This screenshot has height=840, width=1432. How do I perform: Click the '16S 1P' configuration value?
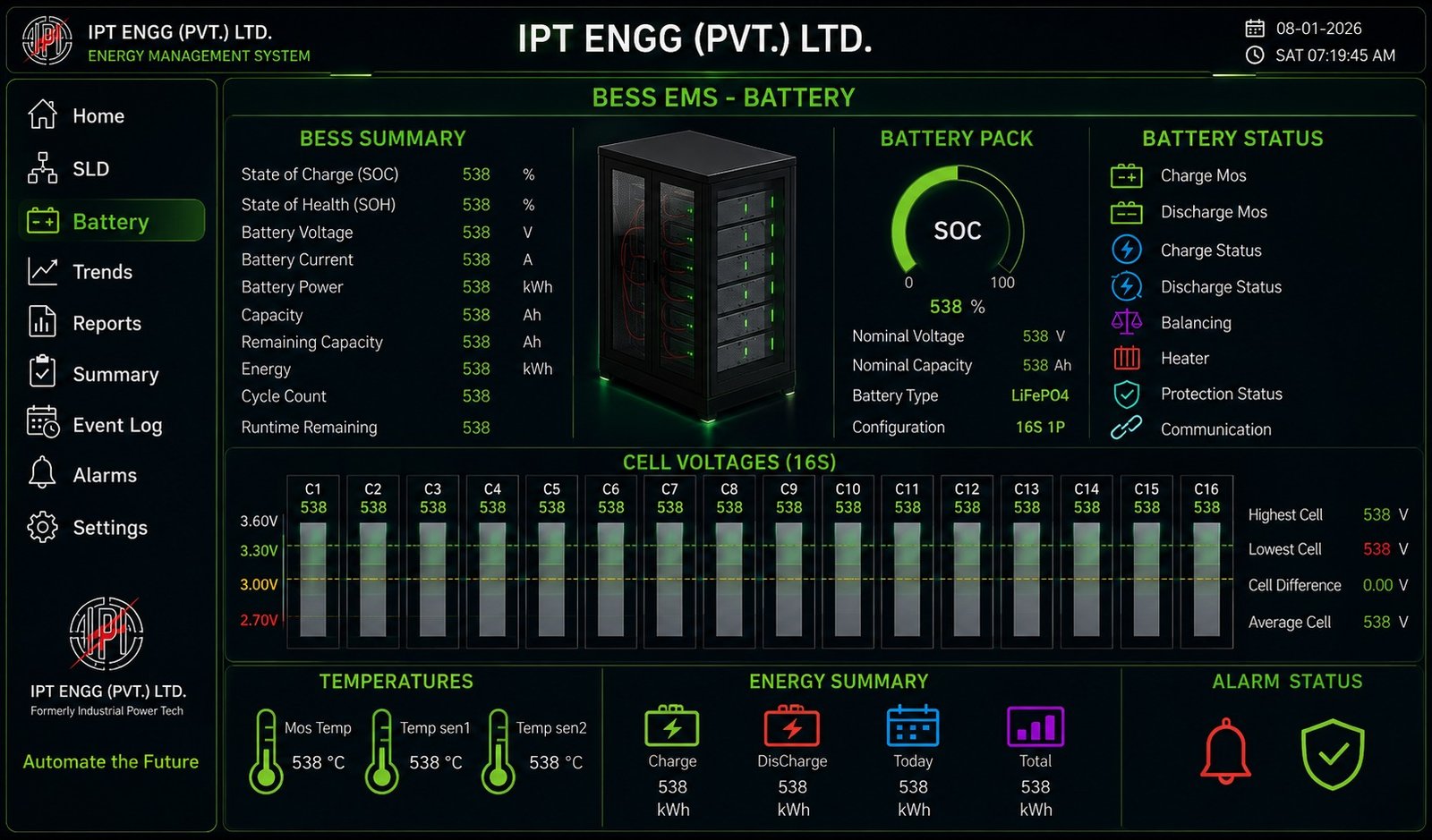click(1040, 428)
